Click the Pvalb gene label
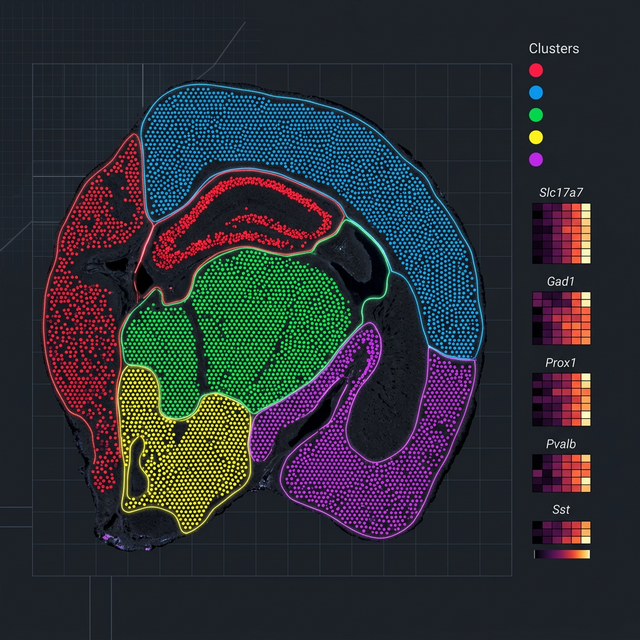Viewport: 640px width, 640px height. point(561,444)
